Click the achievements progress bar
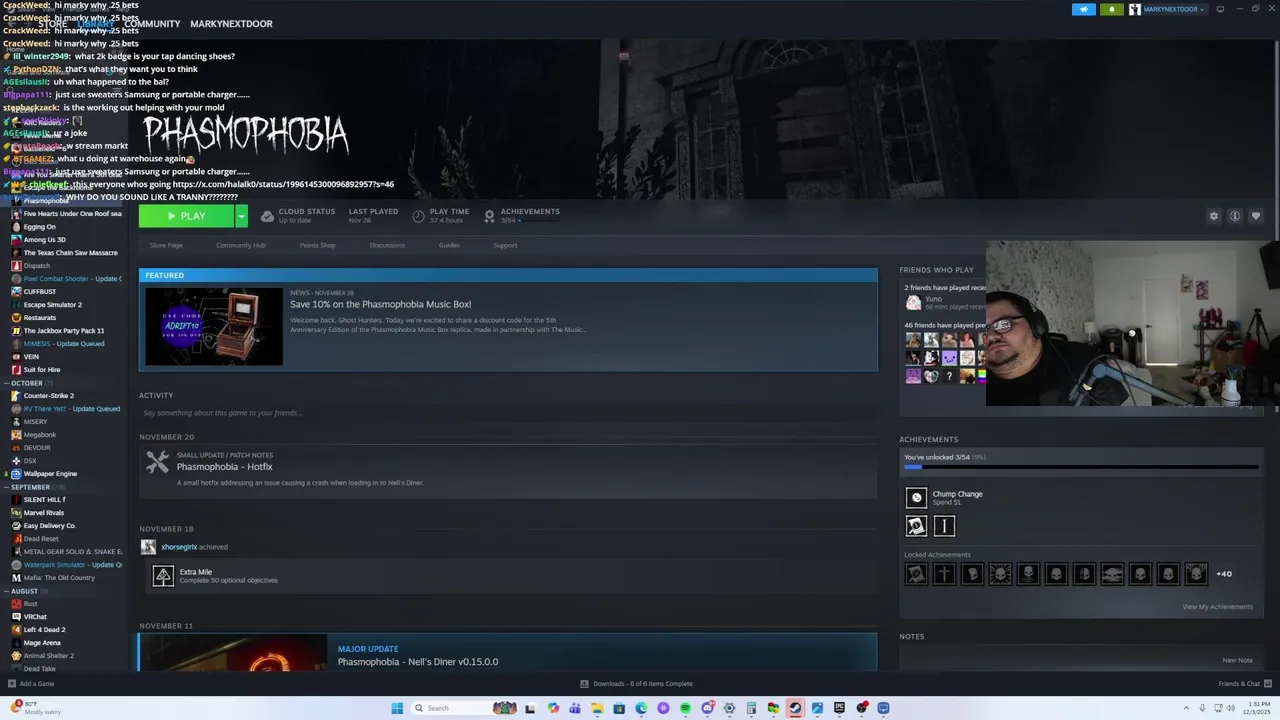1280x720 pixels. [1081, 467]
